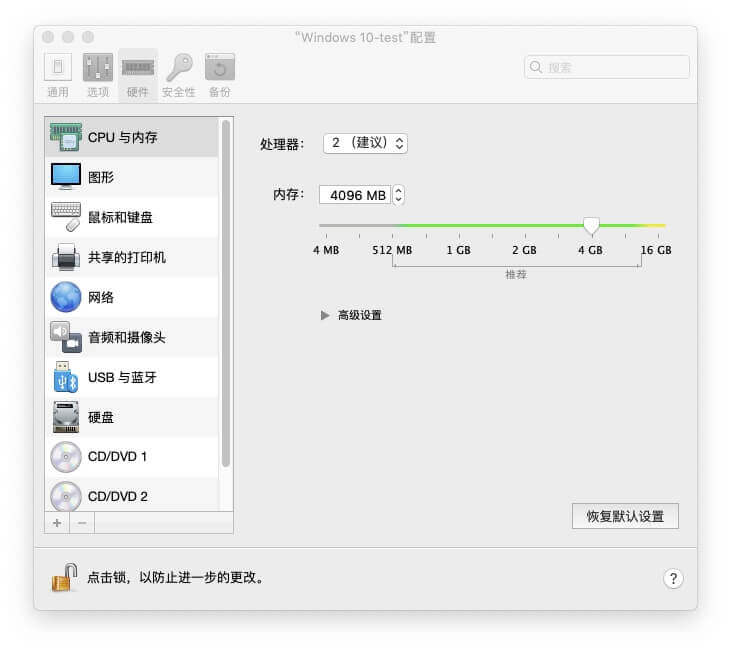
Task: Open the 安全性 (Security) key icon
Action: click(179, 68)
